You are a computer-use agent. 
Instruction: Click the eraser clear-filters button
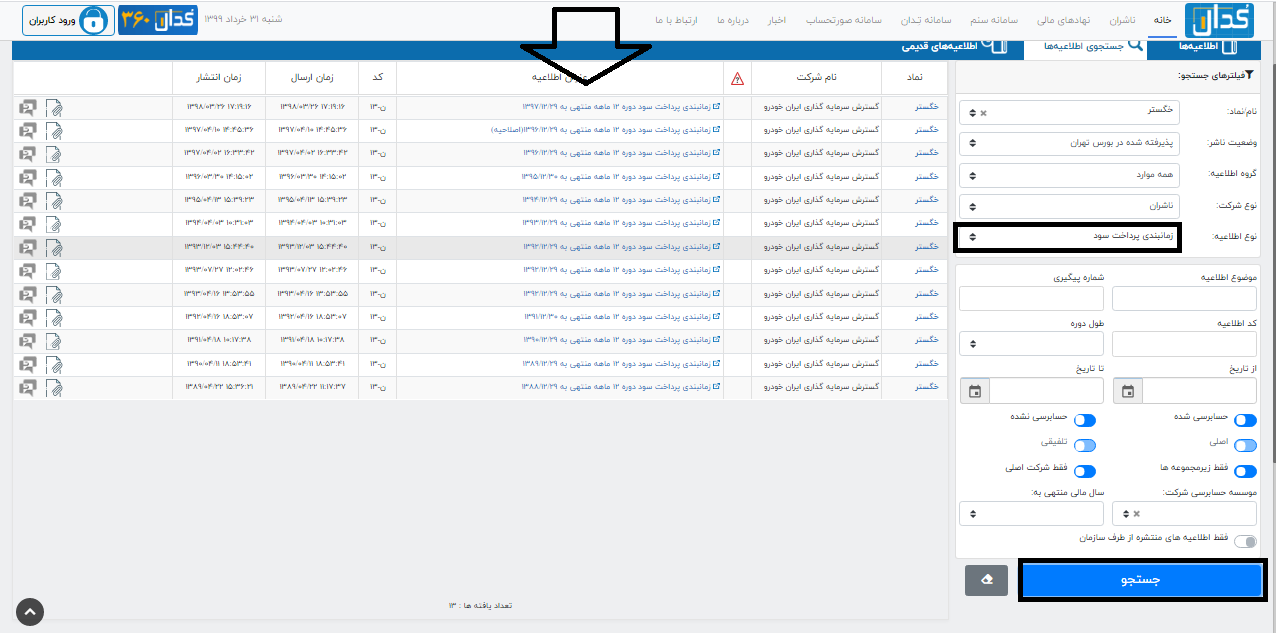coord(986,581)
